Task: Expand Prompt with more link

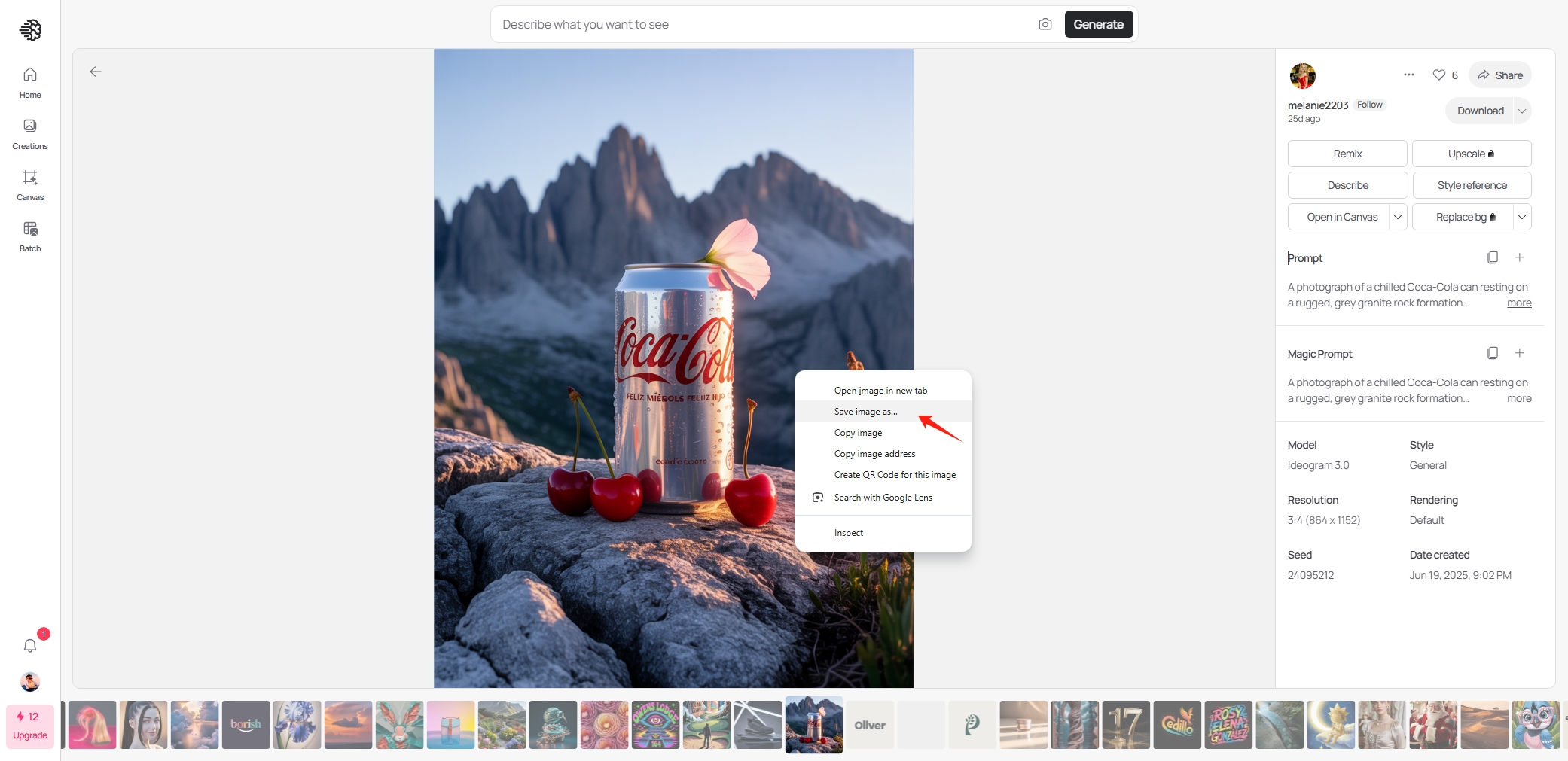Action: pyautogui.click(x=1519, y=303)
